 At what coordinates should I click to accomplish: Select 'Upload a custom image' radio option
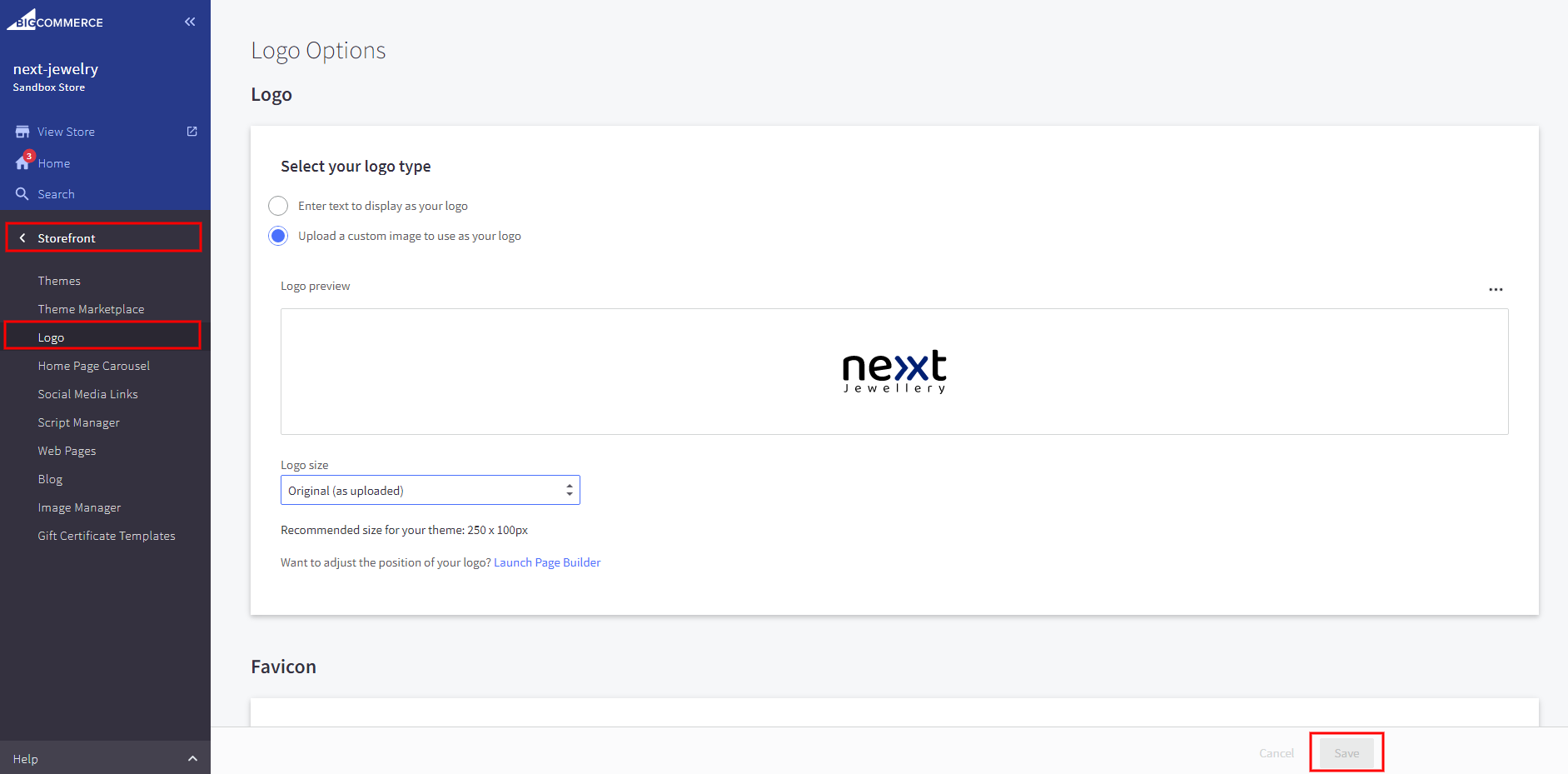278,236
